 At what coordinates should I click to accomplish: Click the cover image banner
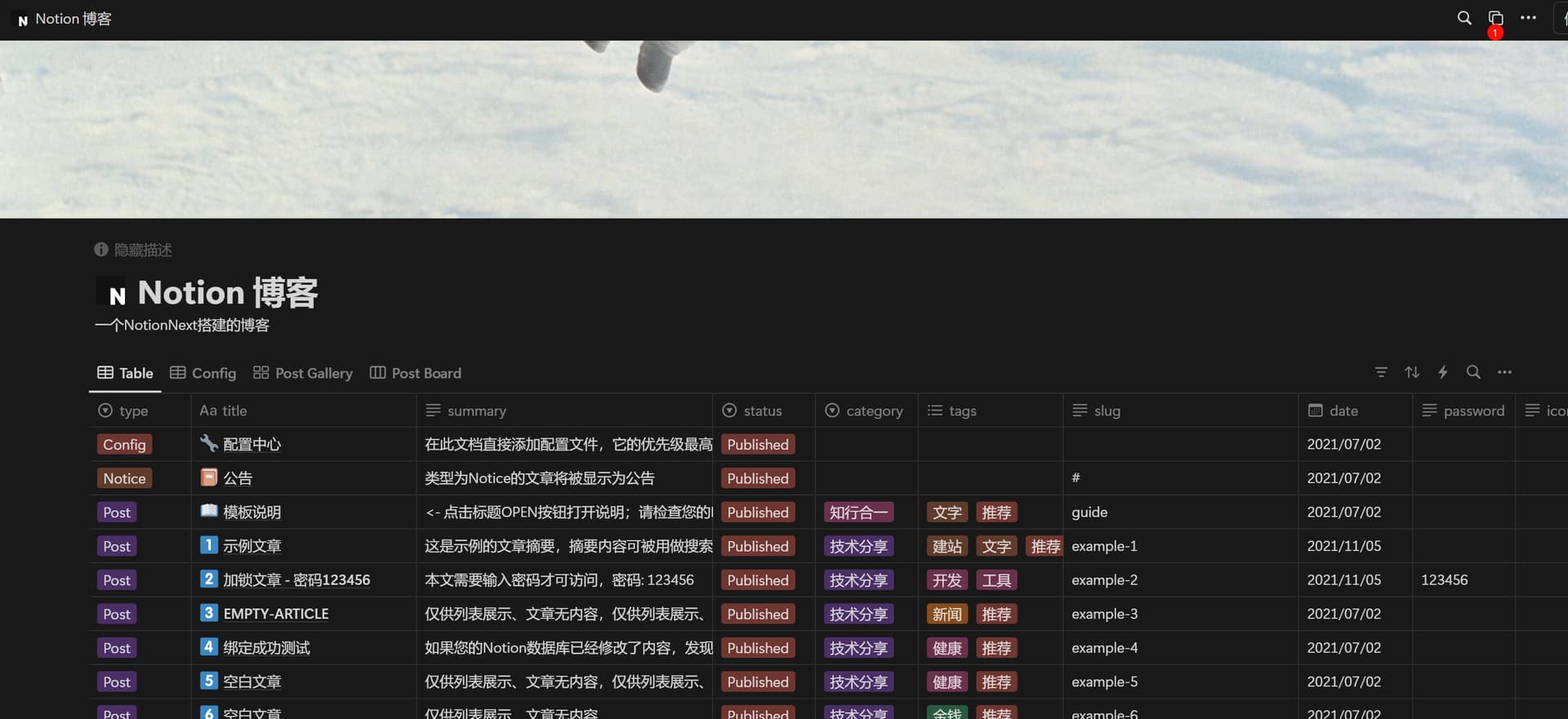click(x=784, y=129)
